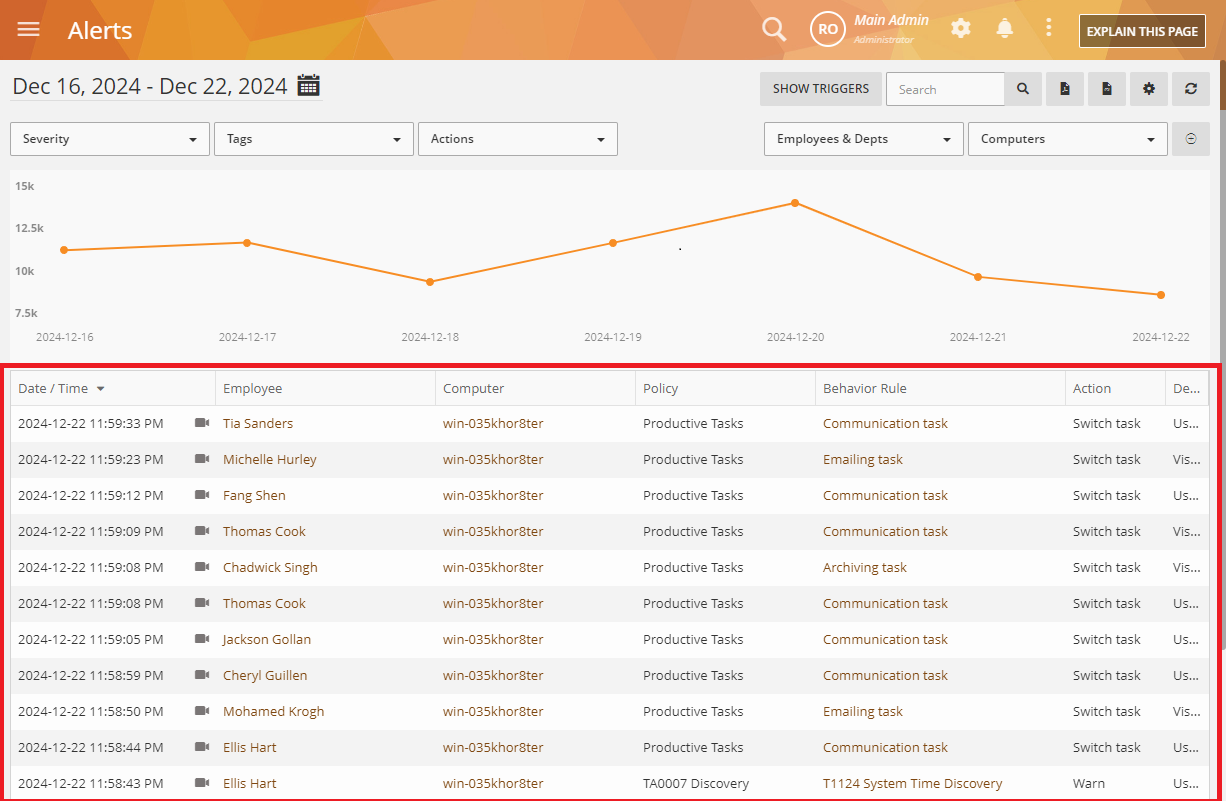Click the header search magnifier icon

tap(774, 29)
